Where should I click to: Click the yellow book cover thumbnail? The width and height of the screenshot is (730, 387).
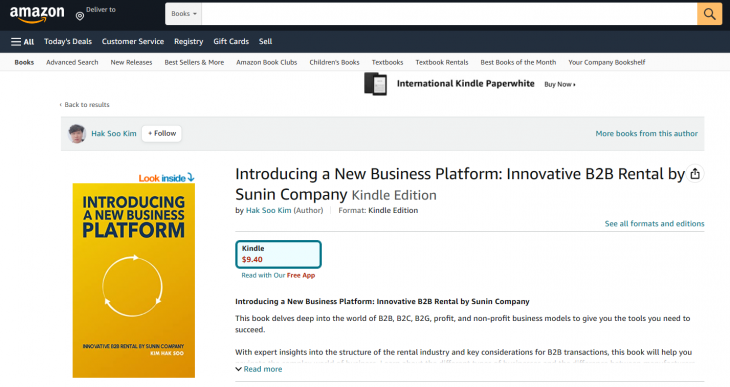click(134, 280)
